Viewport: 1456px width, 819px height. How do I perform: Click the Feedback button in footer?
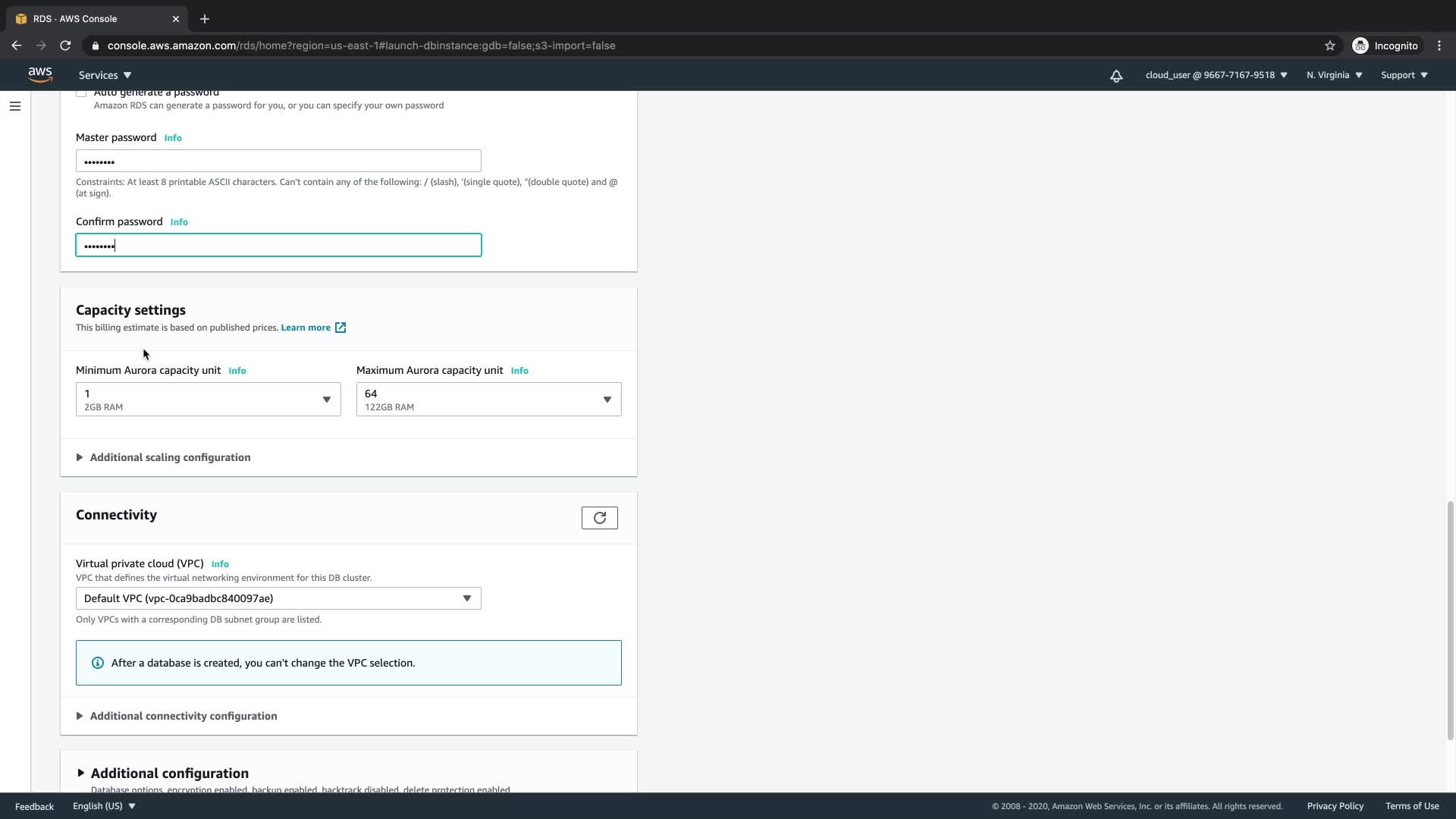click(x=34, y=806)
